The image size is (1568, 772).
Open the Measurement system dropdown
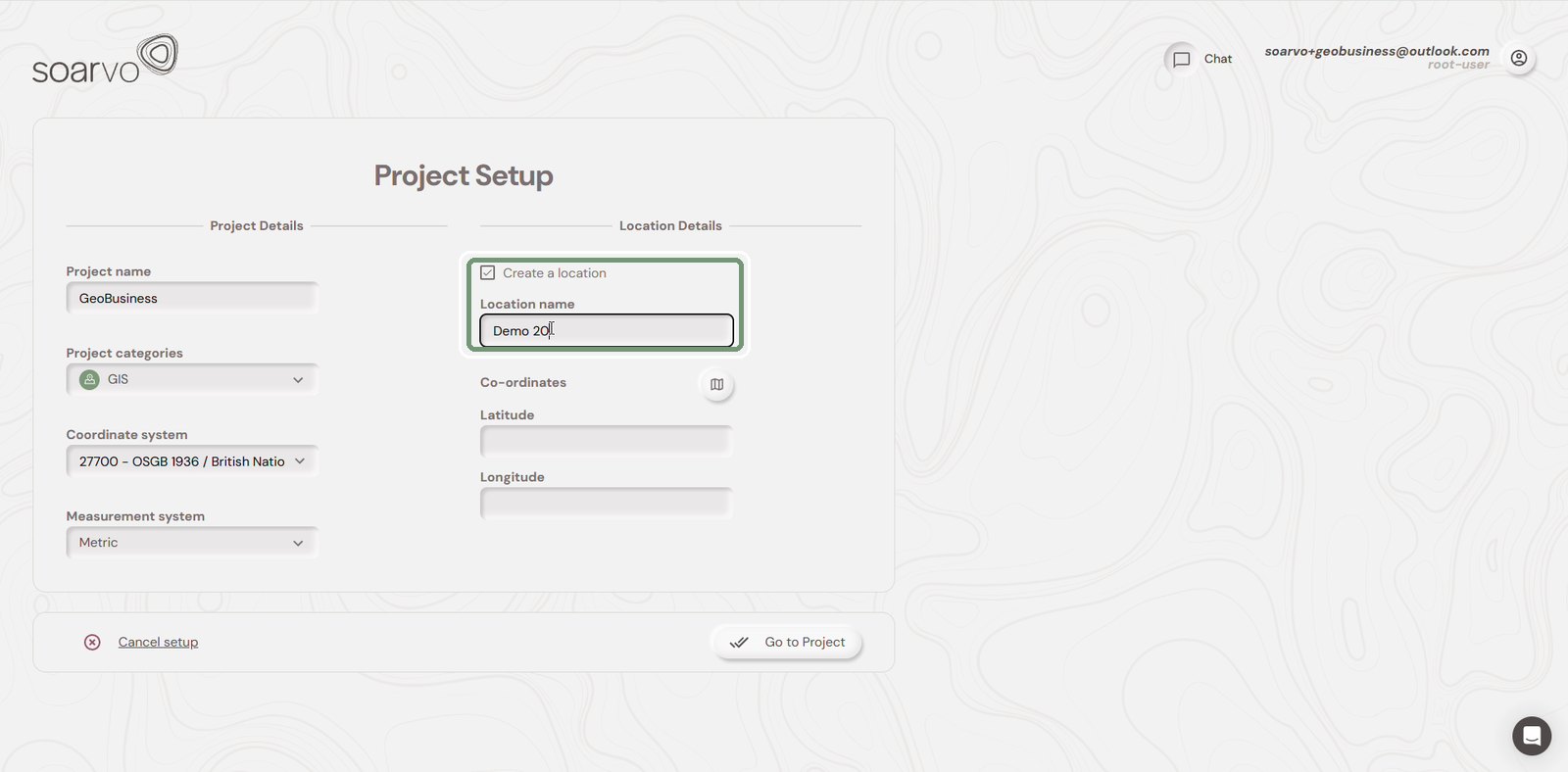pos(192,543)
